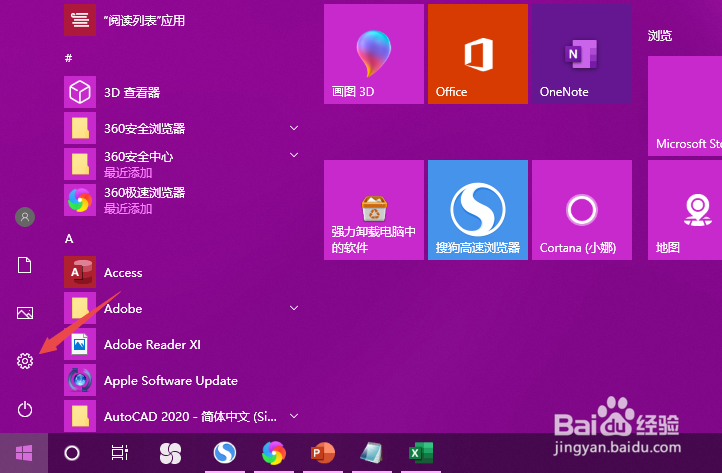Expand the Adobe folder chevron
This screenshot has height=473, width=722.
tap(294, 308)
